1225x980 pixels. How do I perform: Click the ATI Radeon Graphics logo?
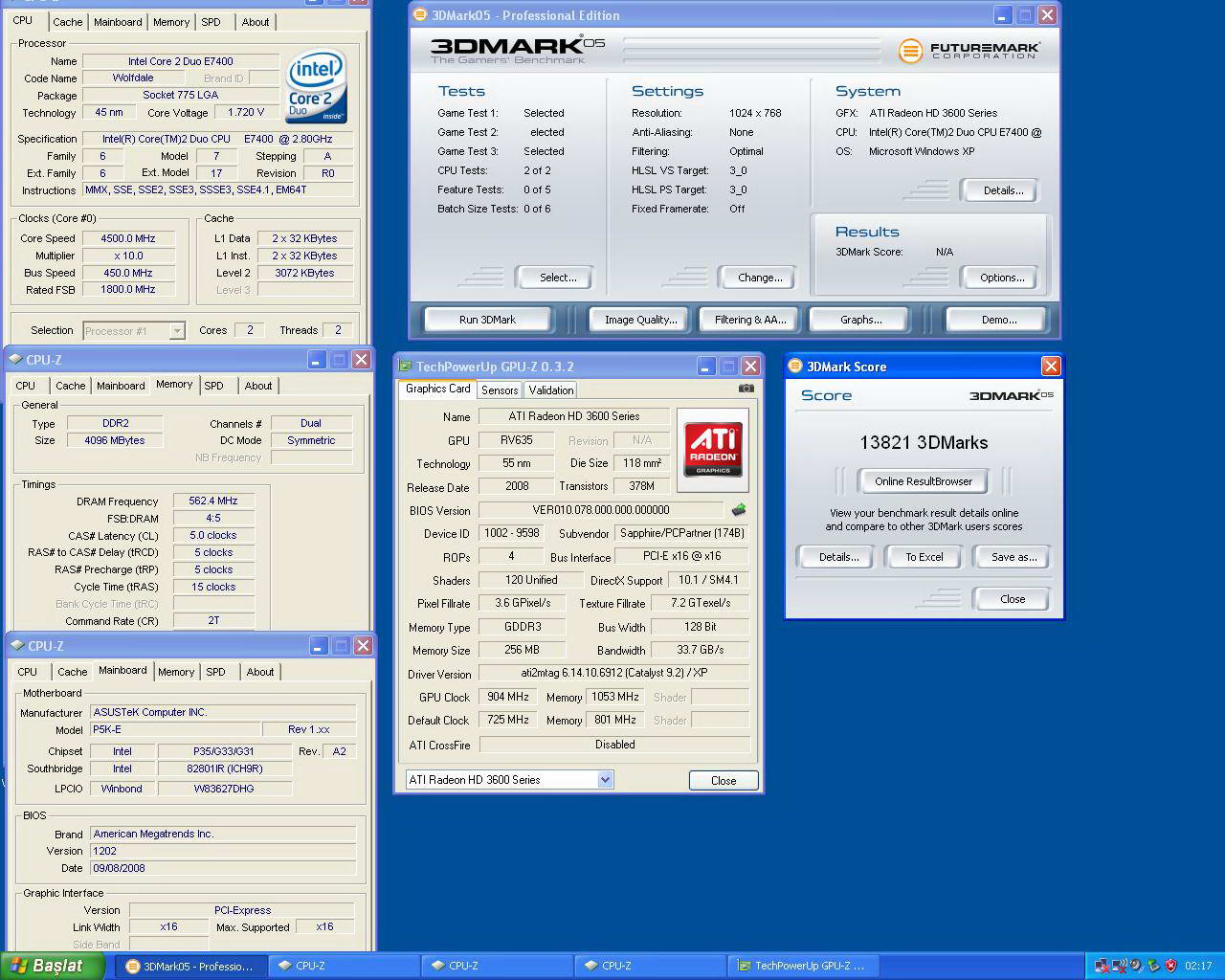click(x=713, y=451)
